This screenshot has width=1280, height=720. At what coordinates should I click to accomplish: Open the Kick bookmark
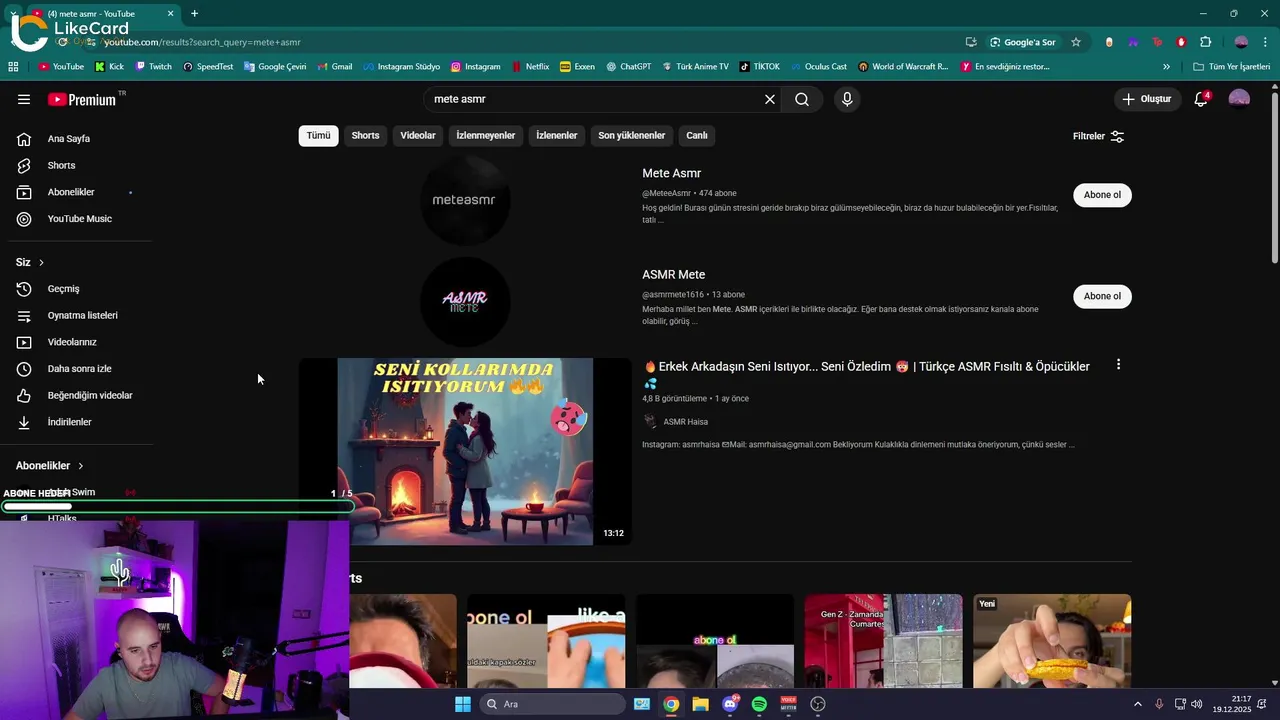point(110,67)
